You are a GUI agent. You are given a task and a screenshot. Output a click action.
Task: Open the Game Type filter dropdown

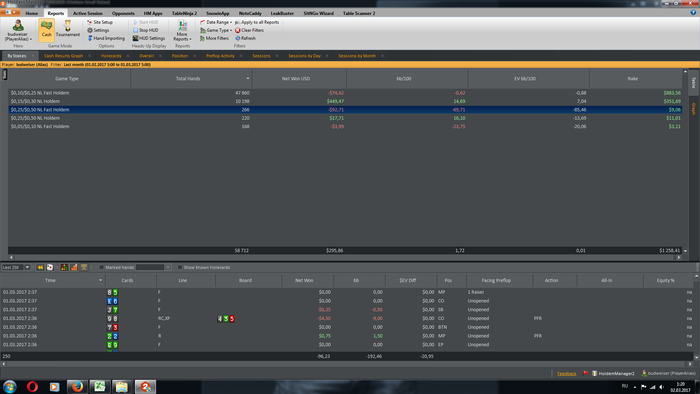[216, 30]
